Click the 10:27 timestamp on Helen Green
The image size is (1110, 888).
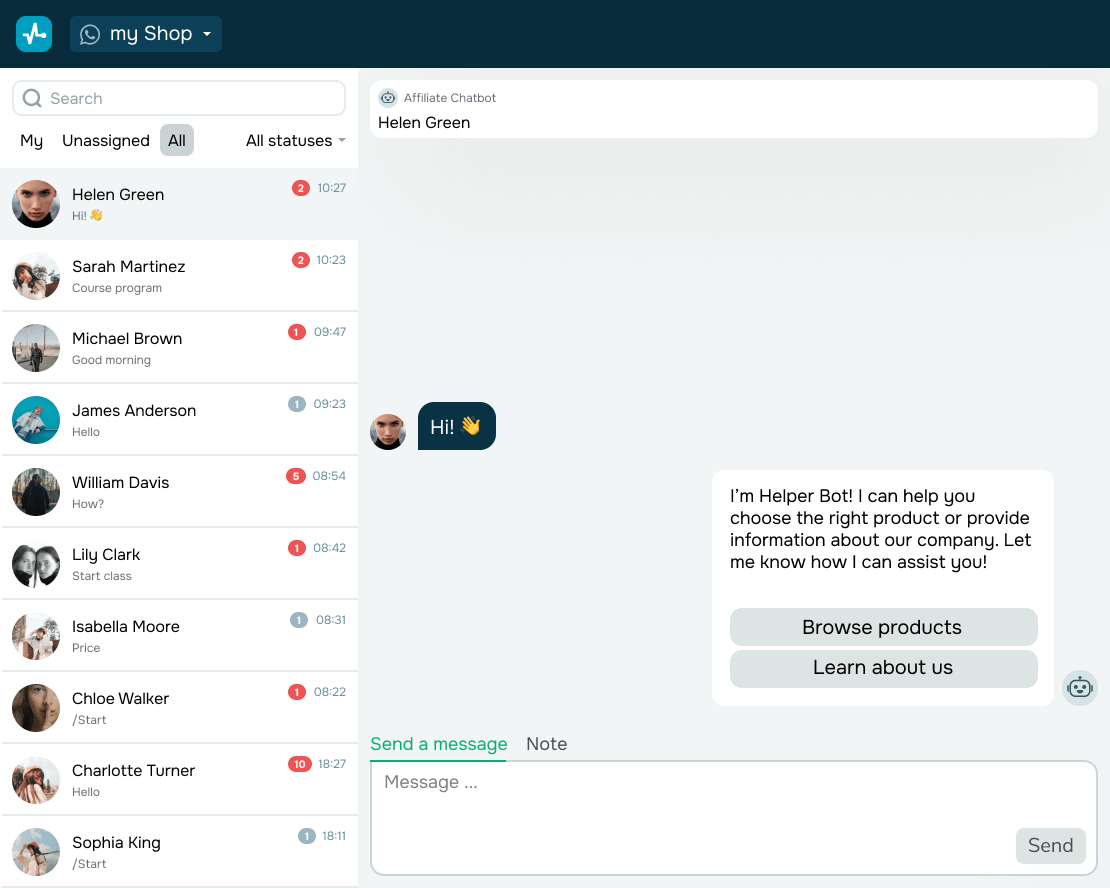(x=331, y=188)
